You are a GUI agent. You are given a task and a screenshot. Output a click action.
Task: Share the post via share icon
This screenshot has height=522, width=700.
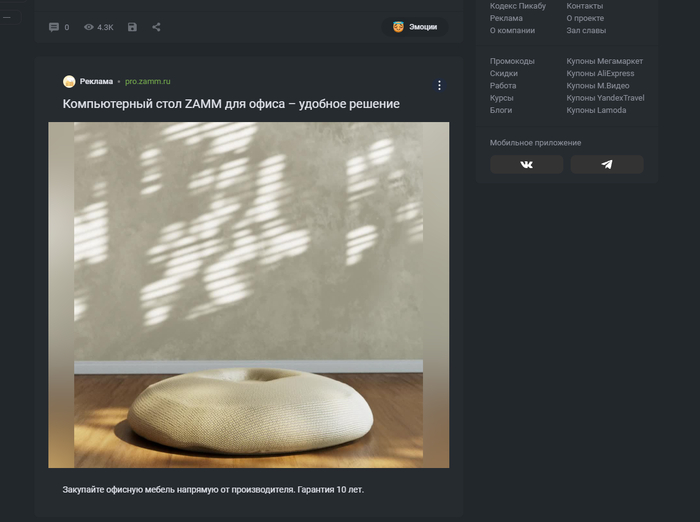156,27
